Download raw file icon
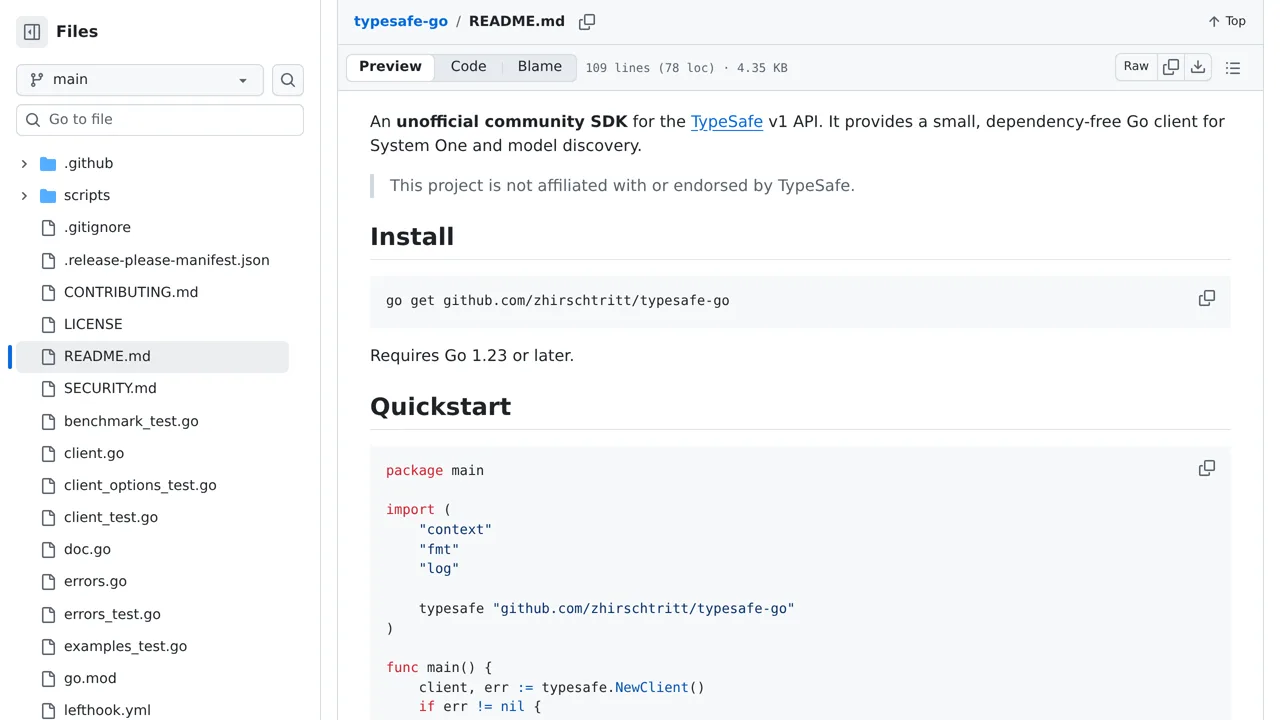Screen dimensions: 1280x720 click(1198, 67)
